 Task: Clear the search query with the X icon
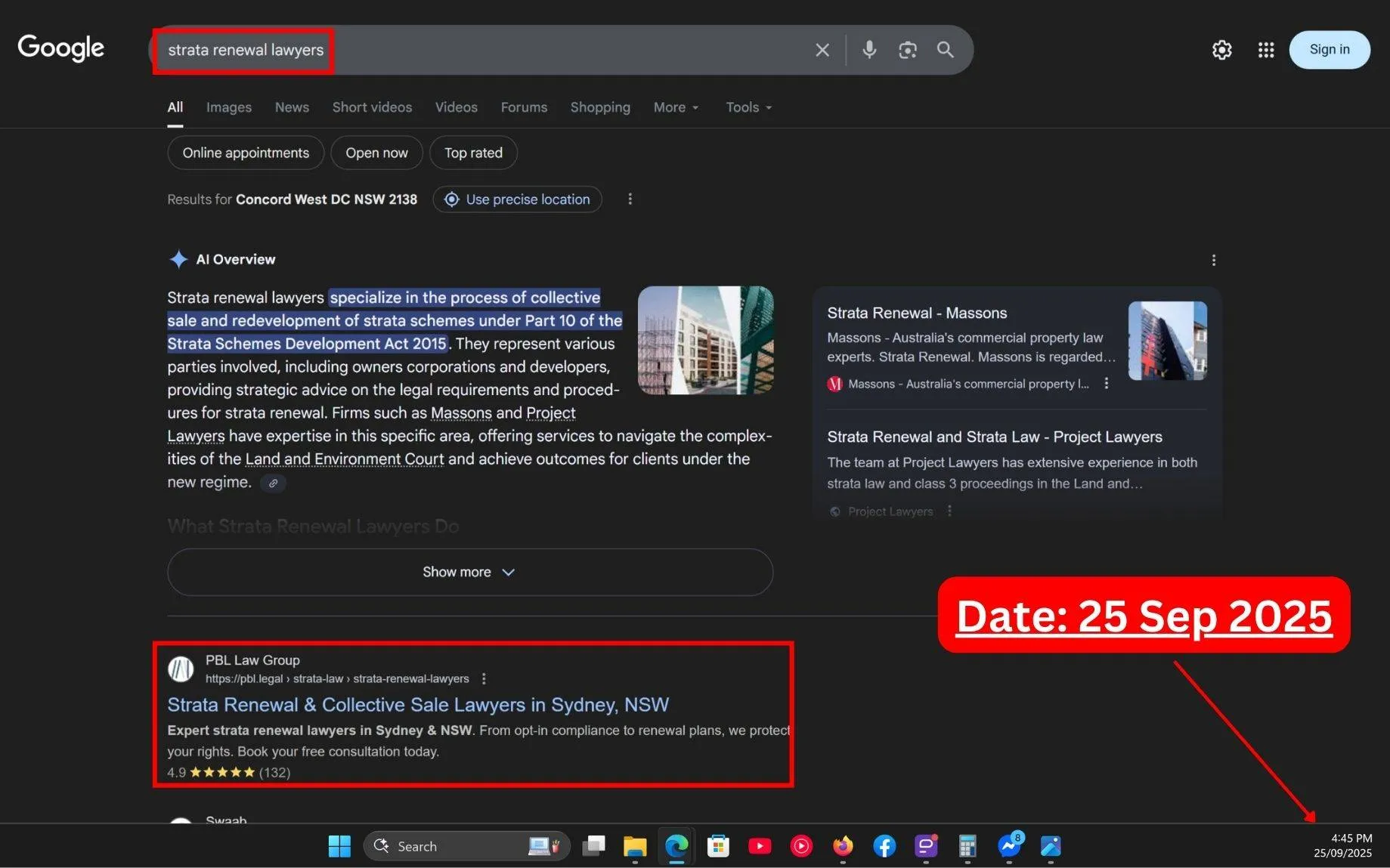[822, 50]
